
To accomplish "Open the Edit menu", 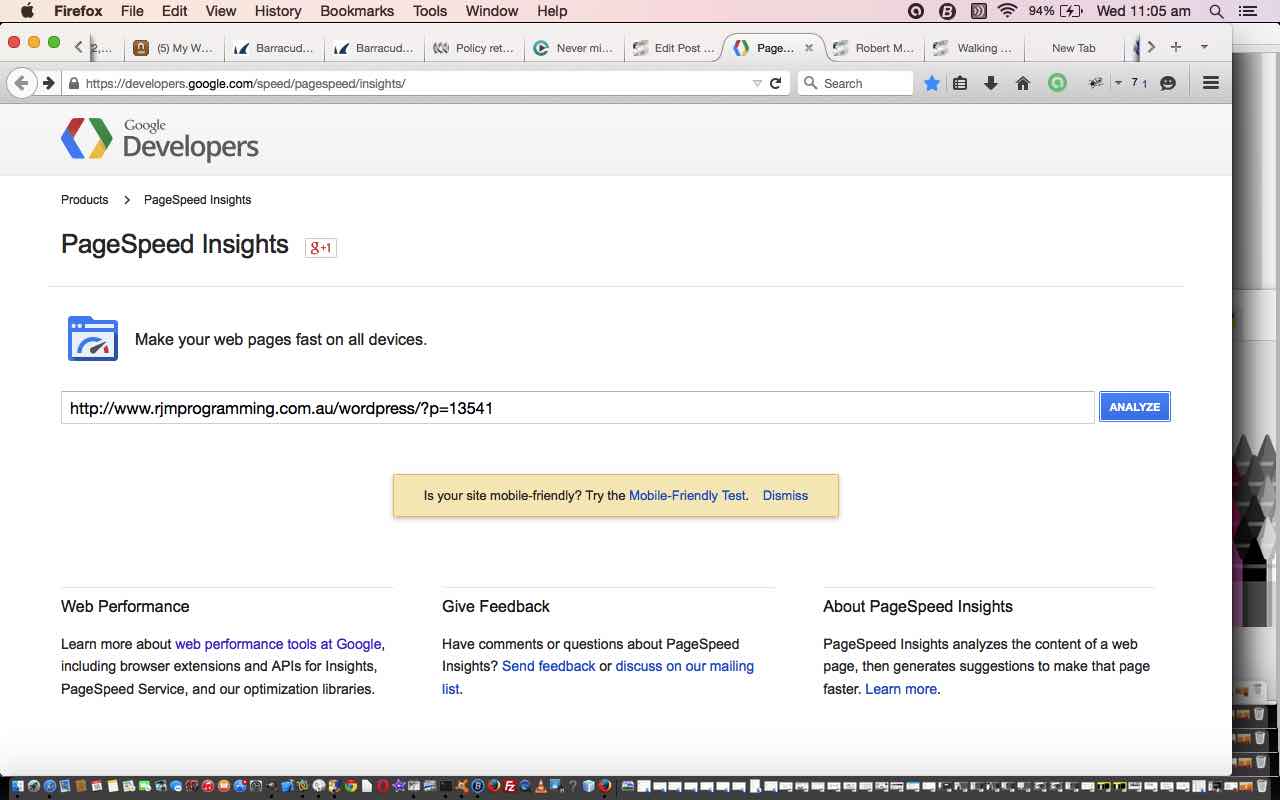I will coord(174,11).
